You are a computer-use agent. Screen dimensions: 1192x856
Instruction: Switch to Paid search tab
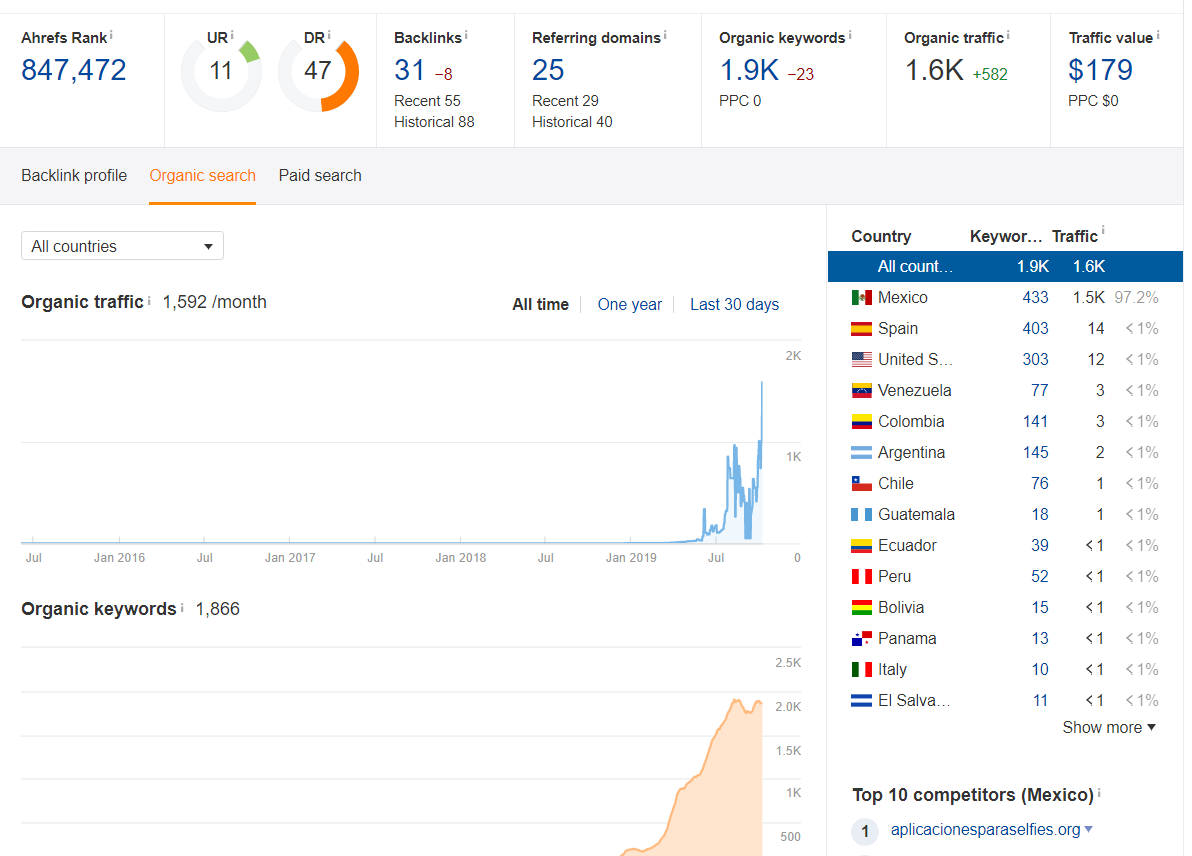point(320,176)
